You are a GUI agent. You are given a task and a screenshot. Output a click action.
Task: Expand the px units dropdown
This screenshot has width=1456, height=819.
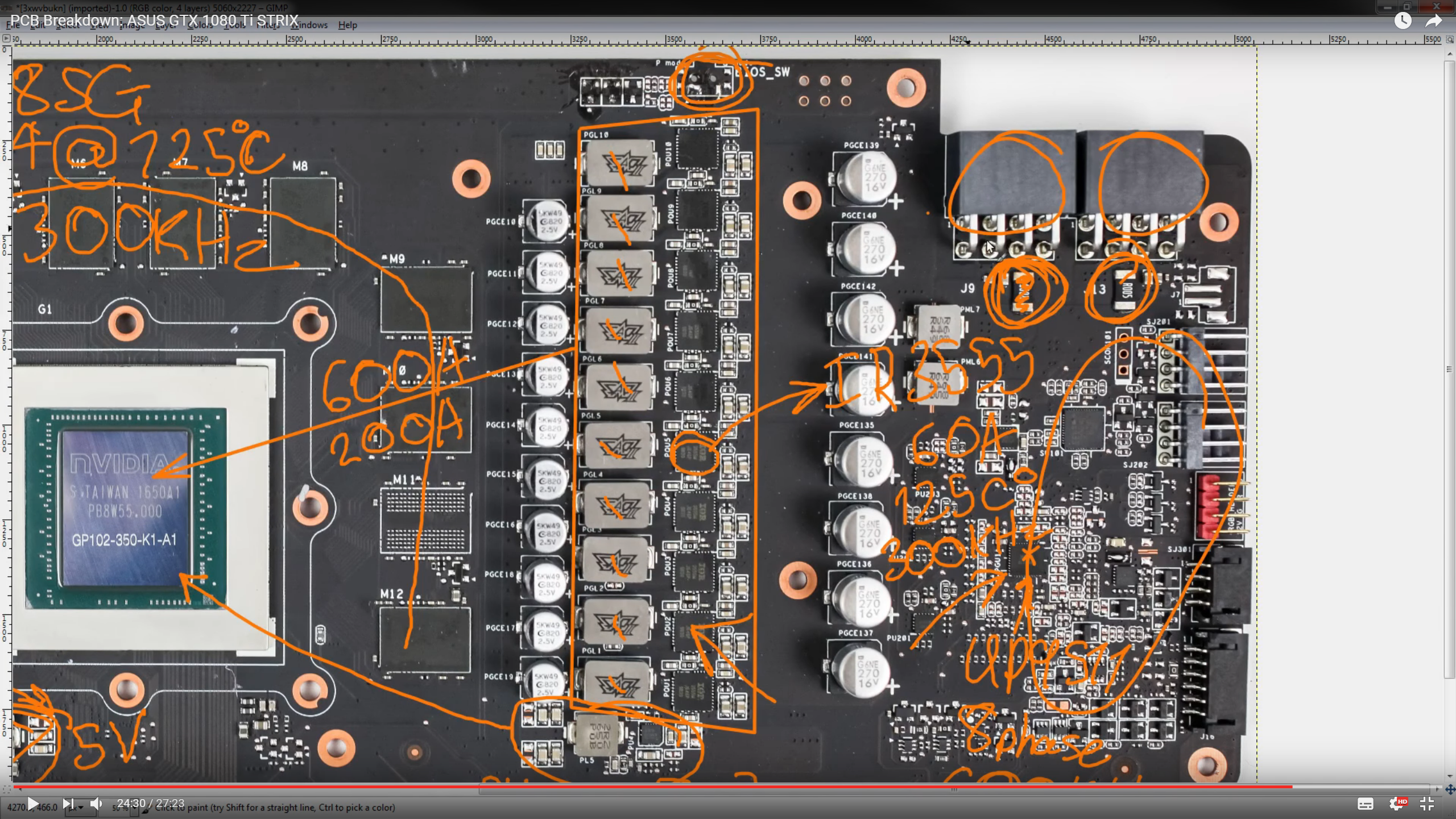(x=80, y=808)
